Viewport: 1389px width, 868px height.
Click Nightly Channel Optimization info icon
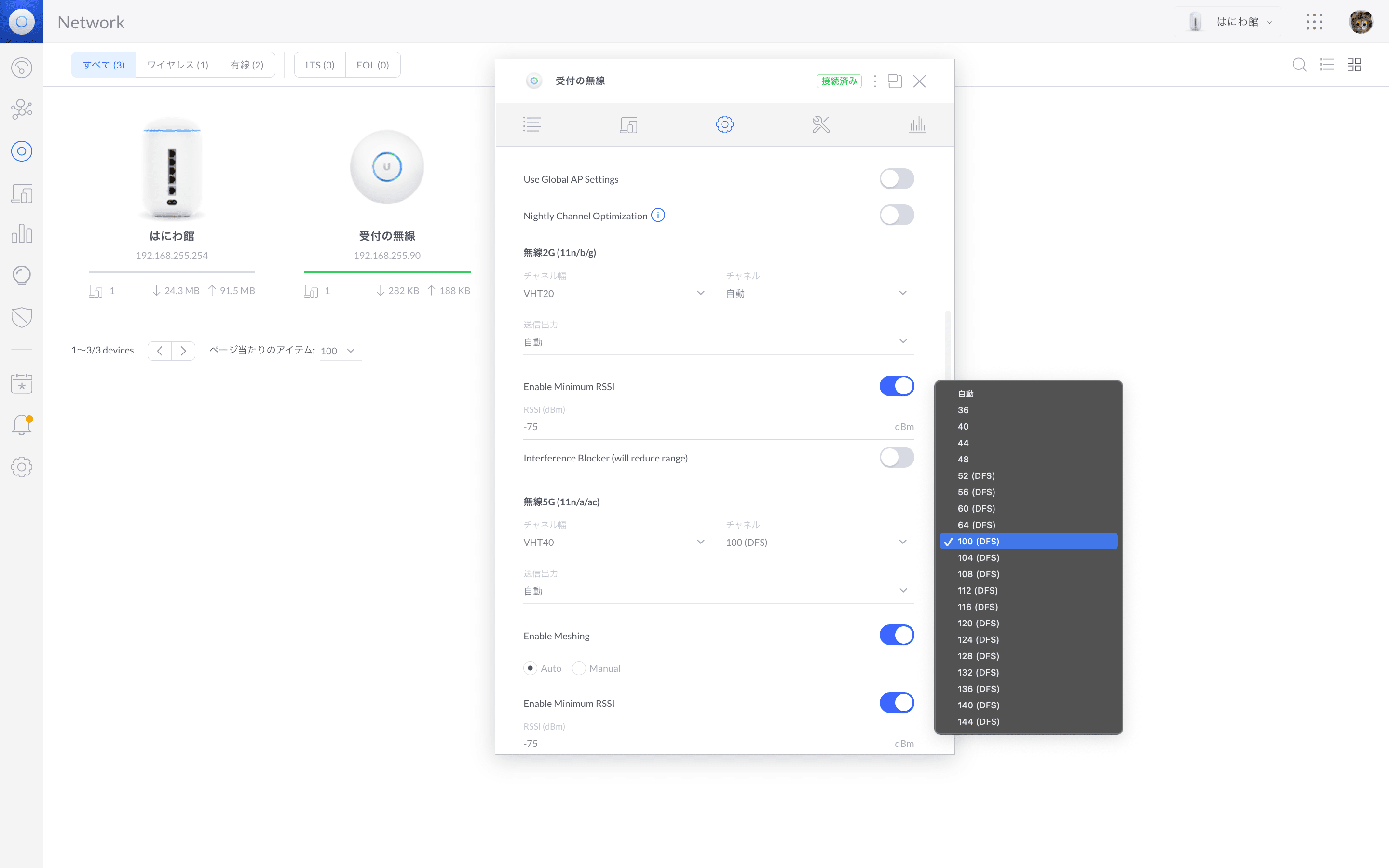coord(658,215)
